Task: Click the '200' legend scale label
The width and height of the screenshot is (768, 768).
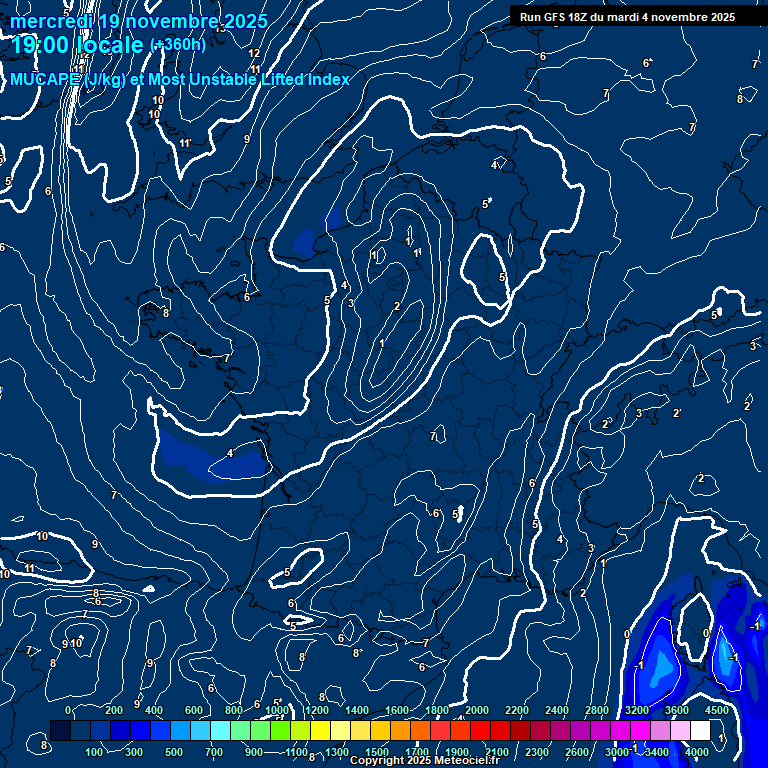Action: (114, 710)
